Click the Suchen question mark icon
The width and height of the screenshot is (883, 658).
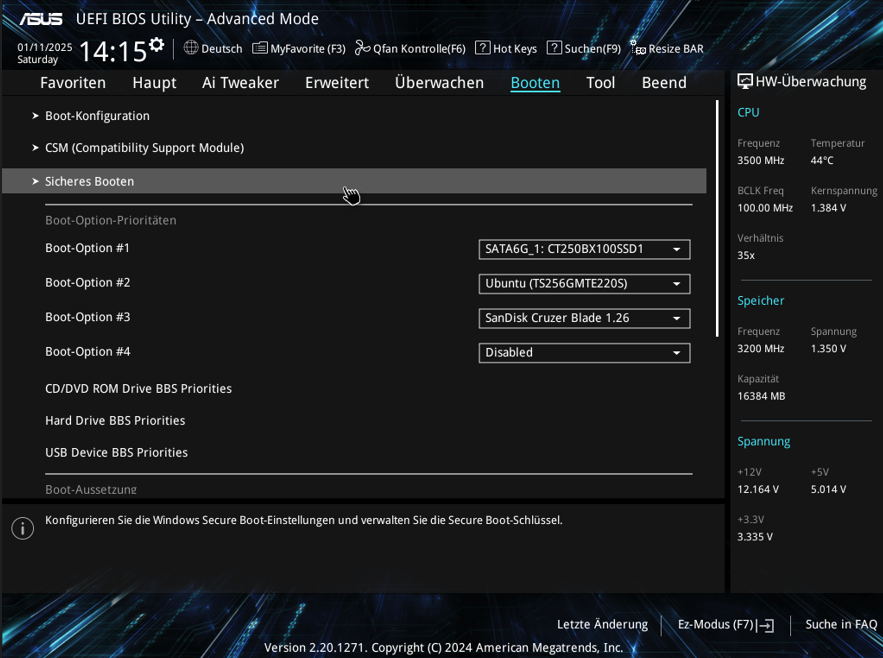tap(554, 48)
